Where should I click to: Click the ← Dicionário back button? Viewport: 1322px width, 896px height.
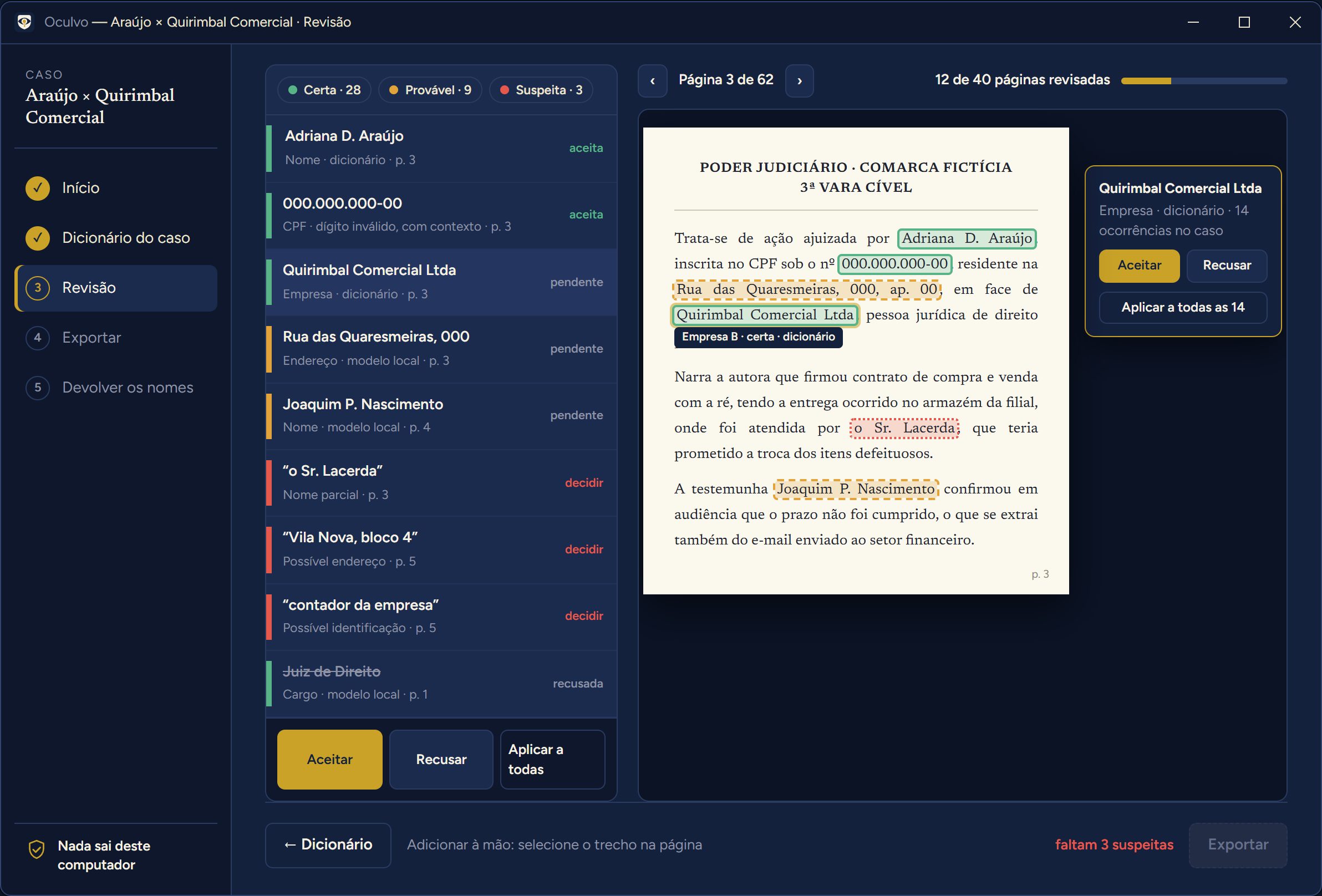pyautogui.click(x=328, y=845)
